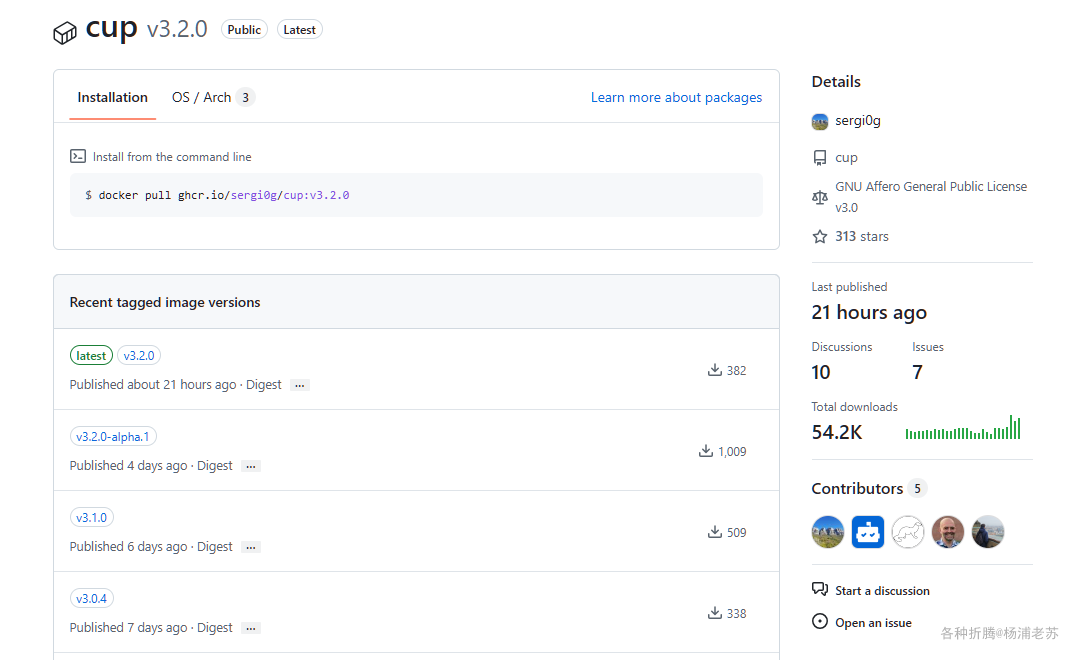The image size is (1080, 660).
Task: Open the v3.2.0-alpha.1 version tag
Action: click(x=113, y=436)
